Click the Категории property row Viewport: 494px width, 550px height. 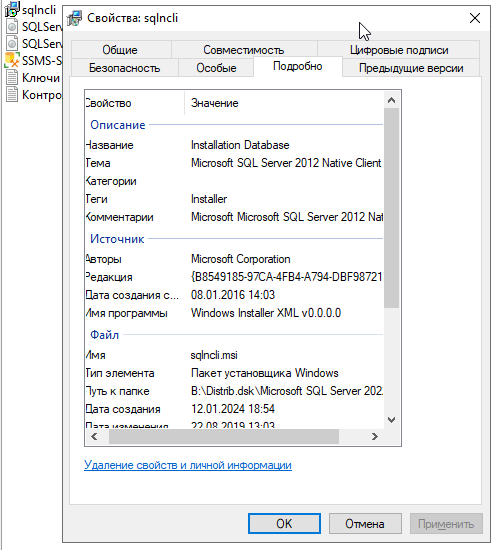(x=234, y=181)
